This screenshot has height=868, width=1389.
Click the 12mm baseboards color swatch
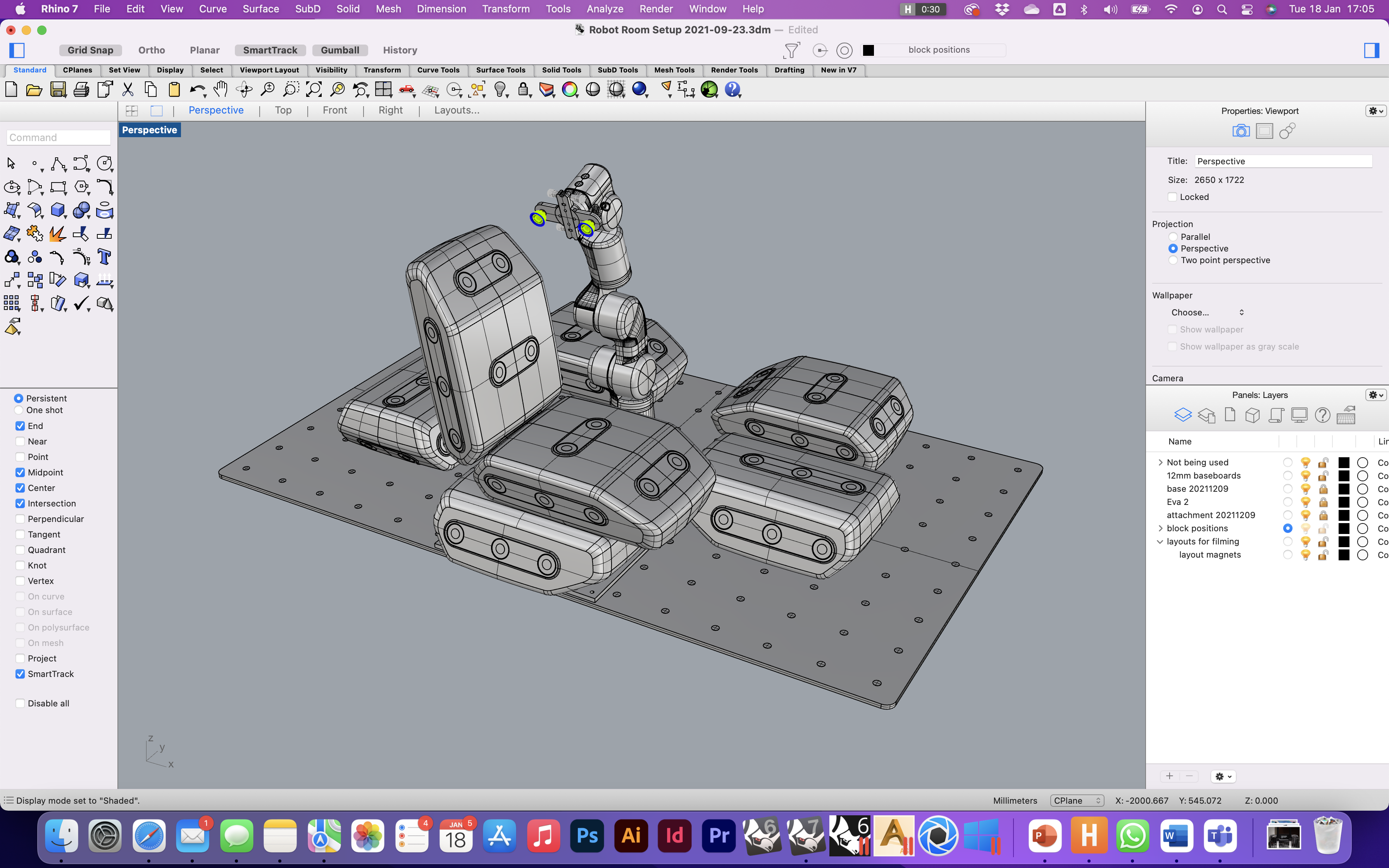click(x=1344, y=476)
